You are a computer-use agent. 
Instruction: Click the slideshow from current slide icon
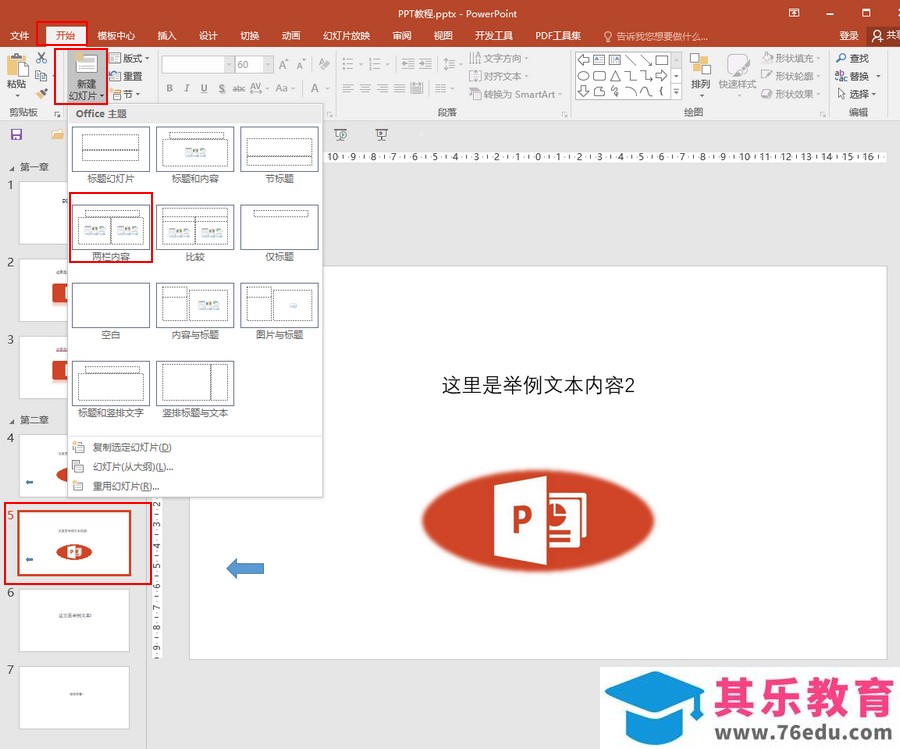tap(382, 135)
